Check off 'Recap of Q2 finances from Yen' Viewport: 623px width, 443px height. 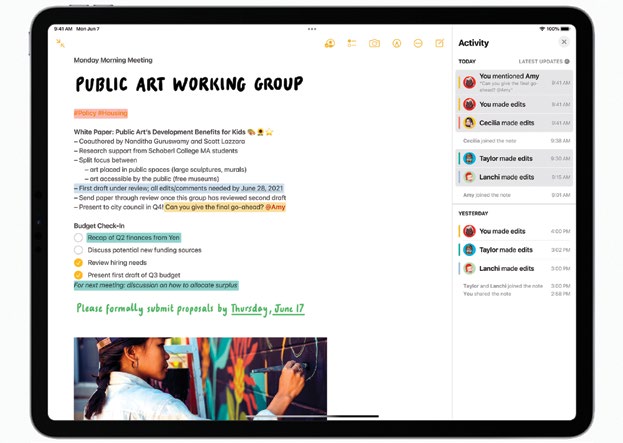click(79, 238)
